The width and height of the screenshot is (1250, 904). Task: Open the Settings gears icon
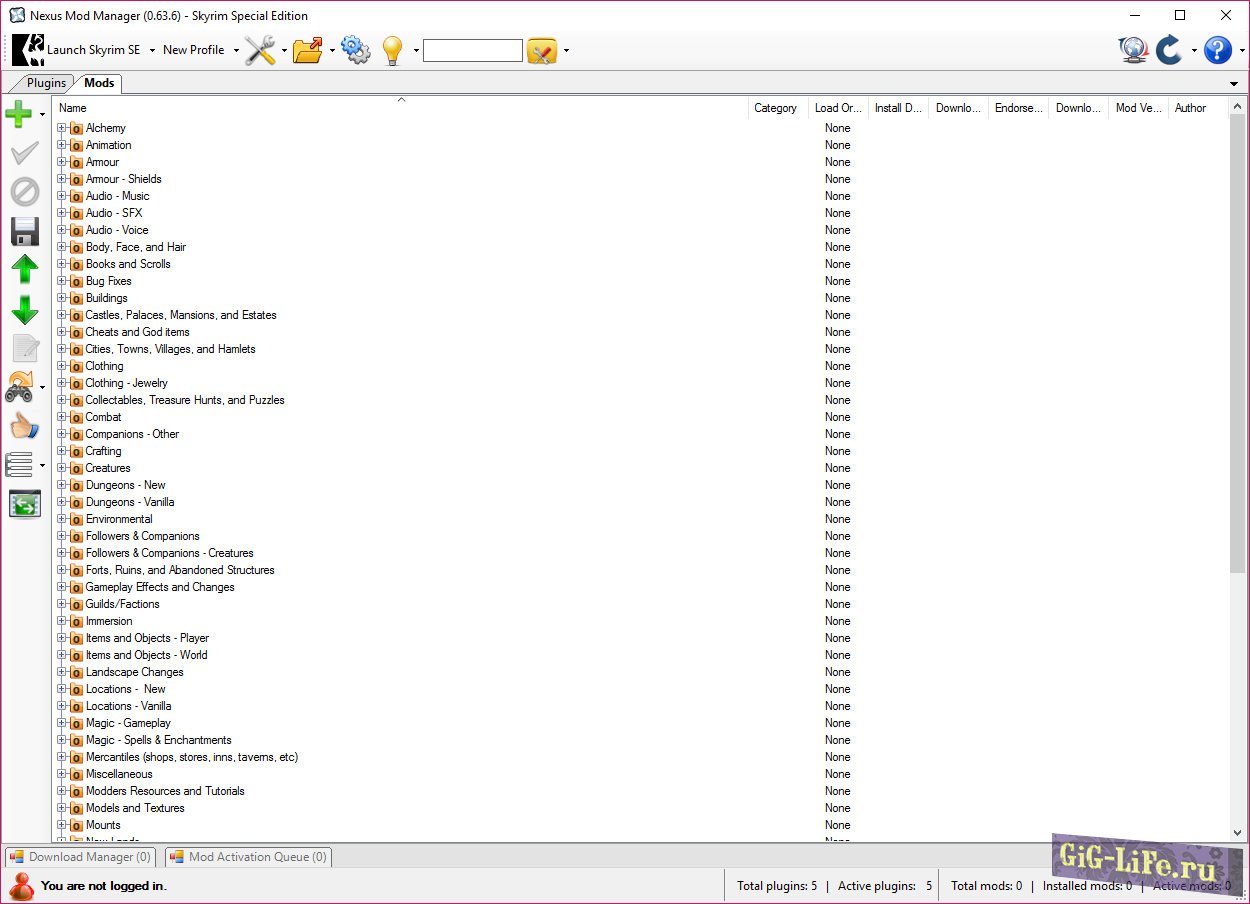[x=355, y=50]
